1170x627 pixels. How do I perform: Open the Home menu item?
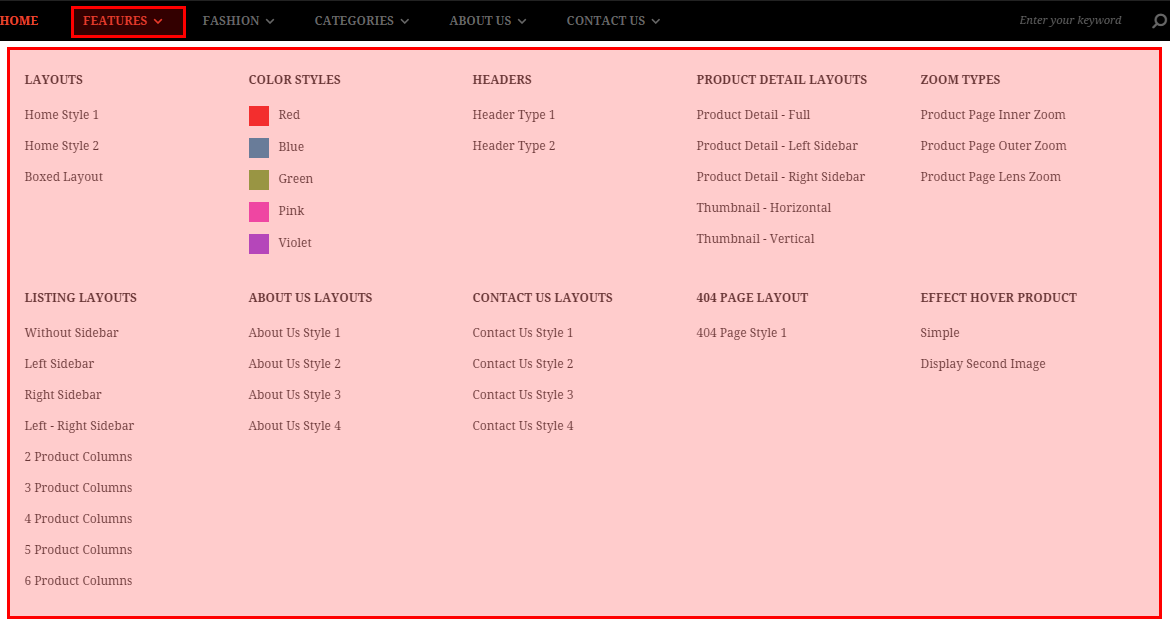pyautogui.click(x=19, y=21)
